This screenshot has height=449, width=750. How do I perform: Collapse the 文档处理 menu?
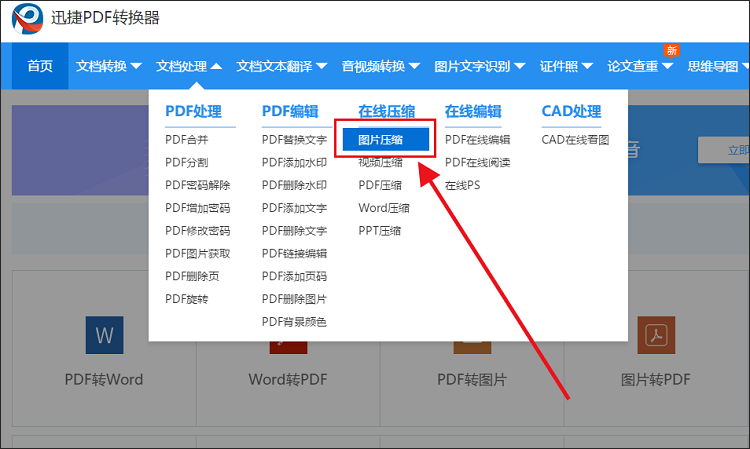[189, 66]
